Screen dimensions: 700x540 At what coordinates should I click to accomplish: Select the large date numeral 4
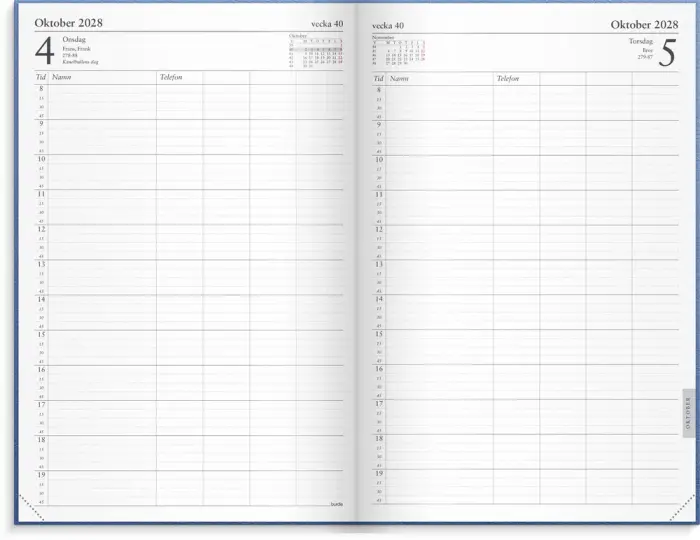click(45, 51)
